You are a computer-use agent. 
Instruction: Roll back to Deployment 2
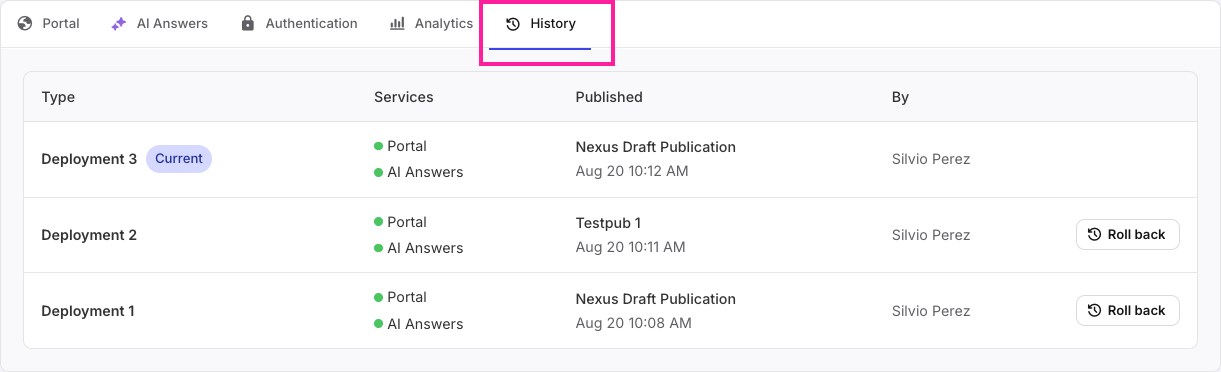click(x=1128, y=235)
